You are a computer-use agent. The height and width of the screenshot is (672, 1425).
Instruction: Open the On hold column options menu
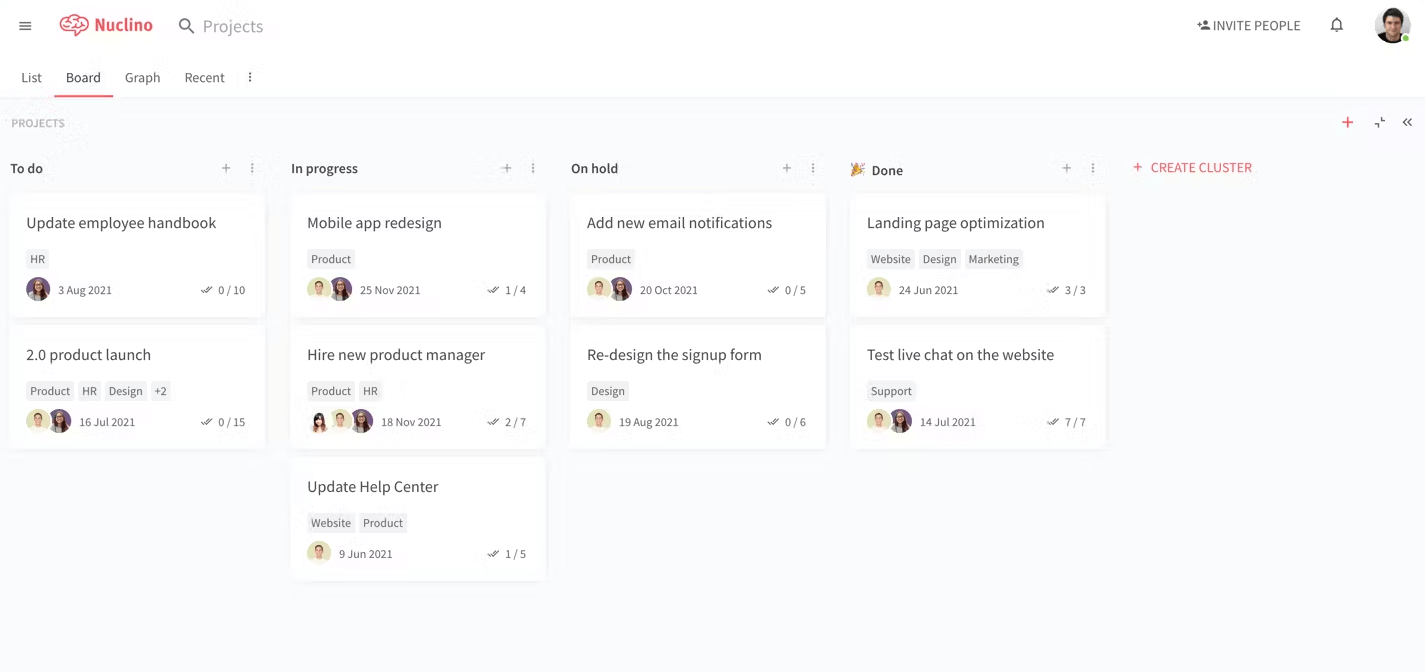813,168
